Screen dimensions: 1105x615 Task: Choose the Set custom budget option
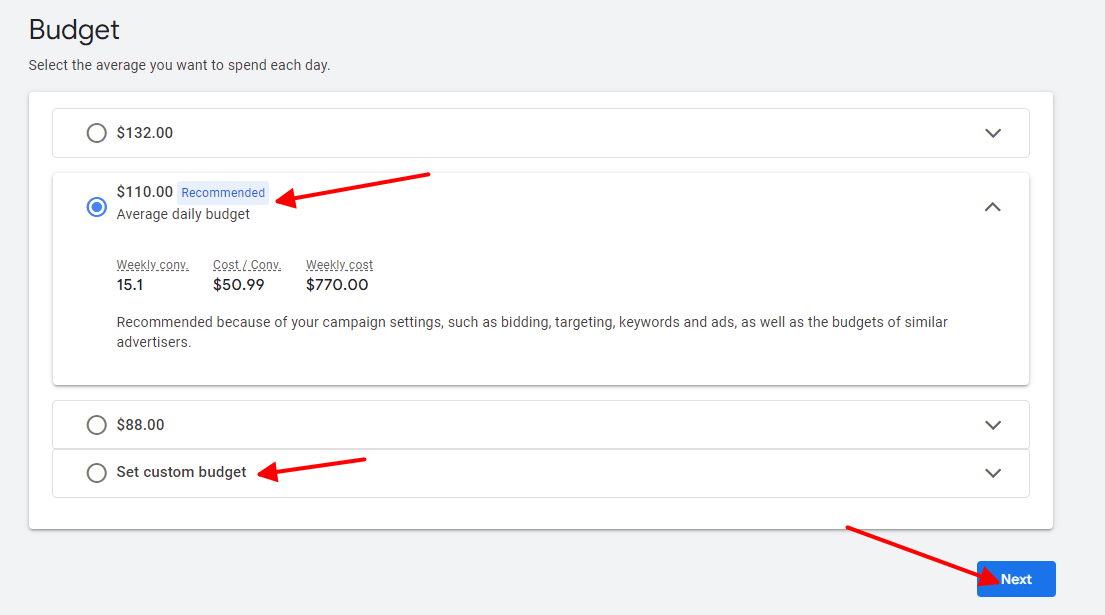coord(96,472)
